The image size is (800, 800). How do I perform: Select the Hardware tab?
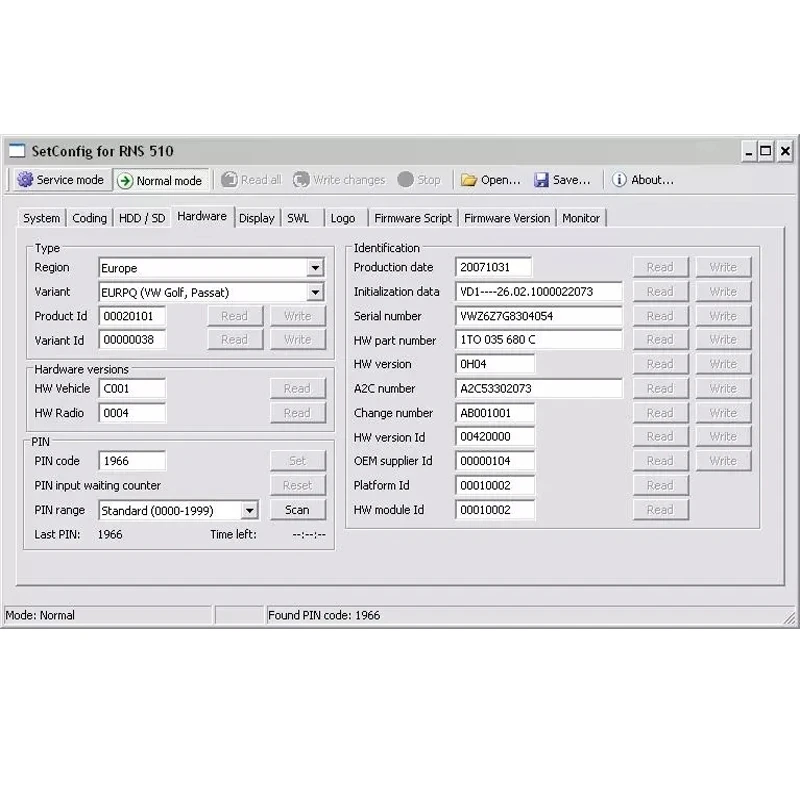[x=202, y=216]
